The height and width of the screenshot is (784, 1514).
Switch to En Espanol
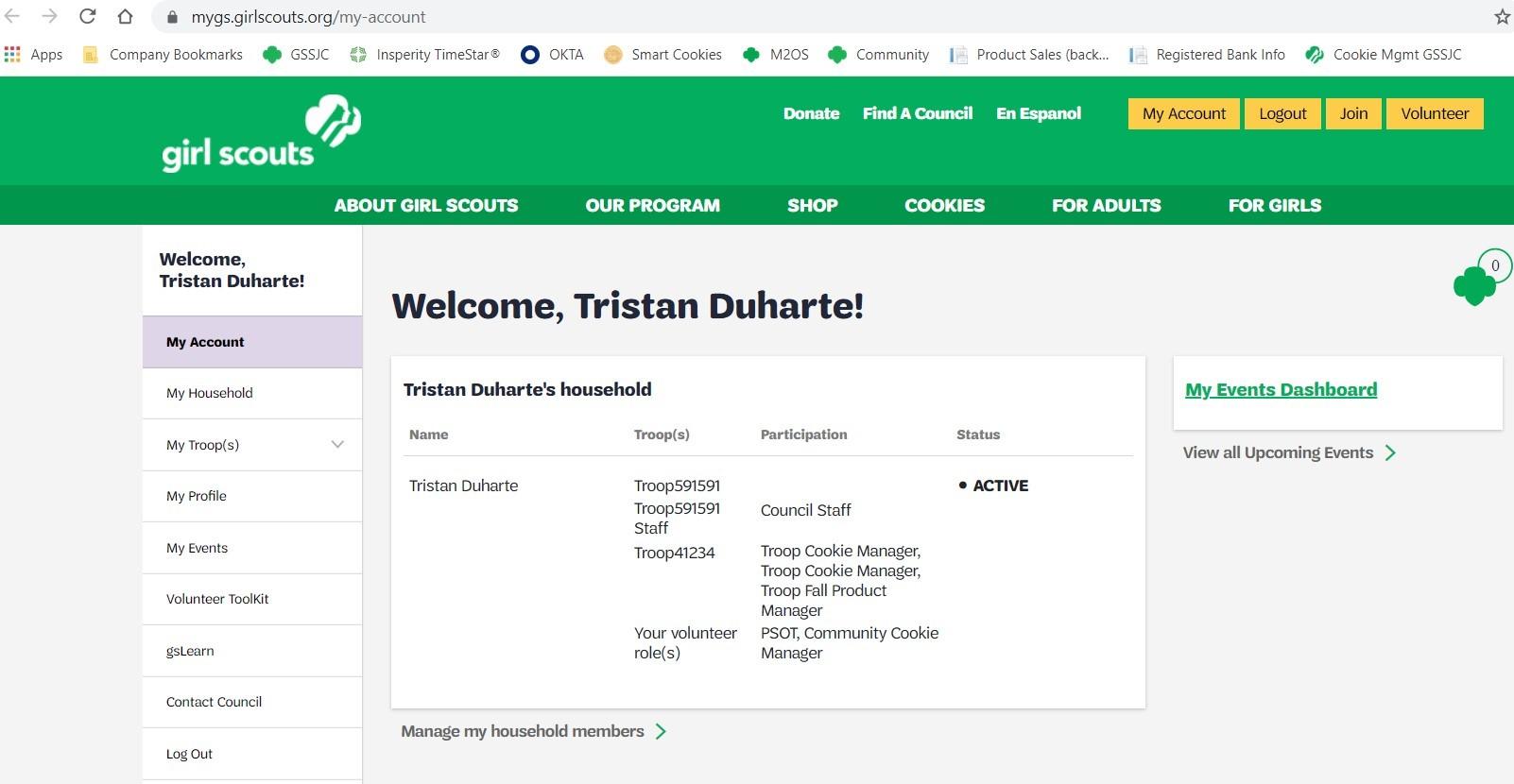pos(1039,113)
